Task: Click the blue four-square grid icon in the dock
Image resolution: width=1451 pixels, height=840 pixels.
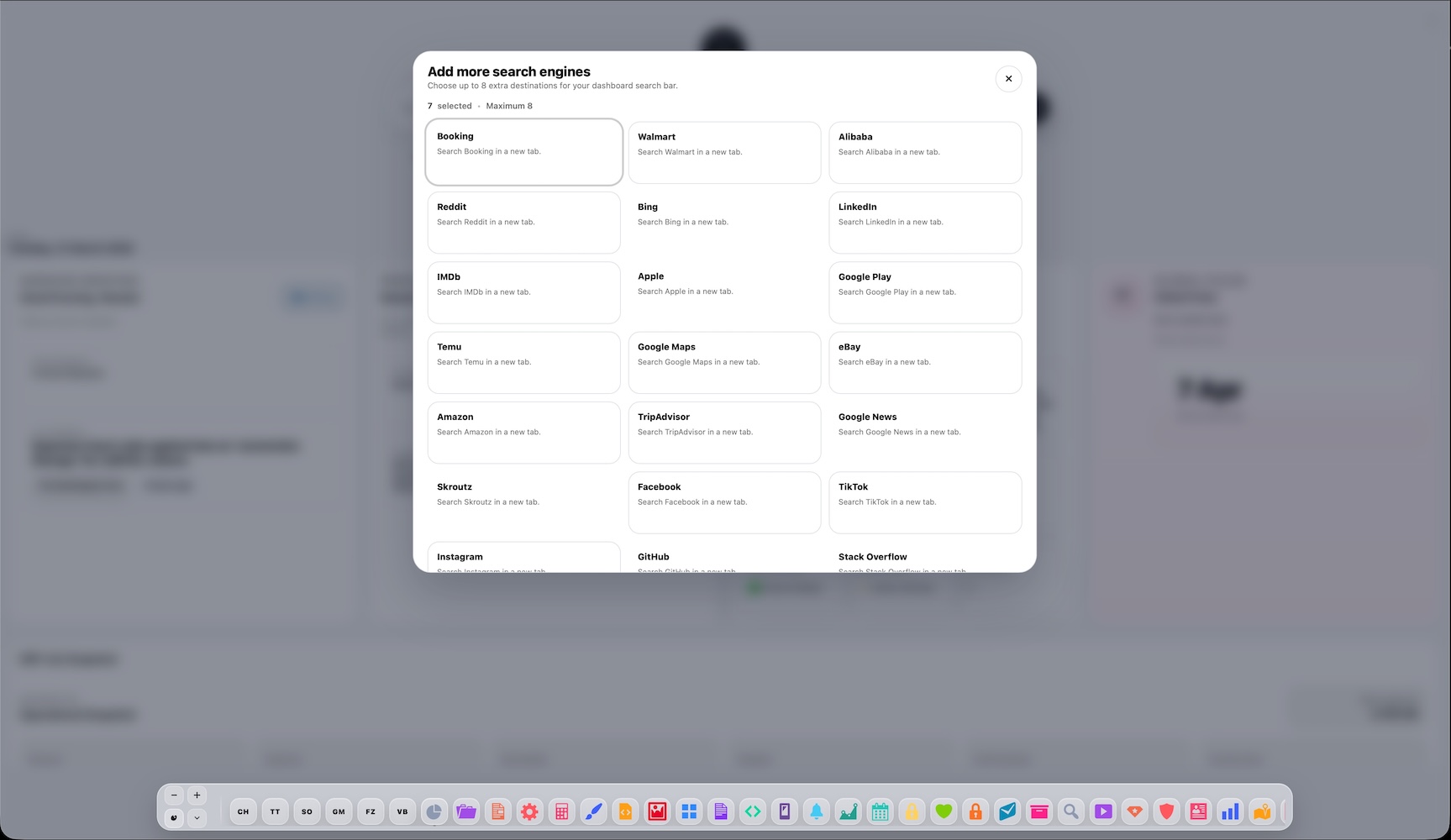Action: 689,811
